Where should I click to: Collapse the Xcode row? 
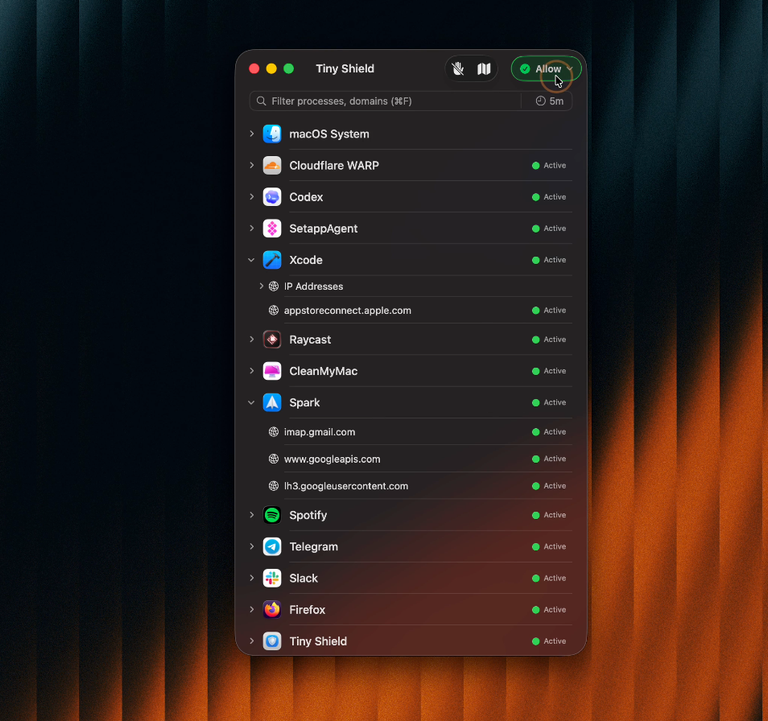pos(252,260)
